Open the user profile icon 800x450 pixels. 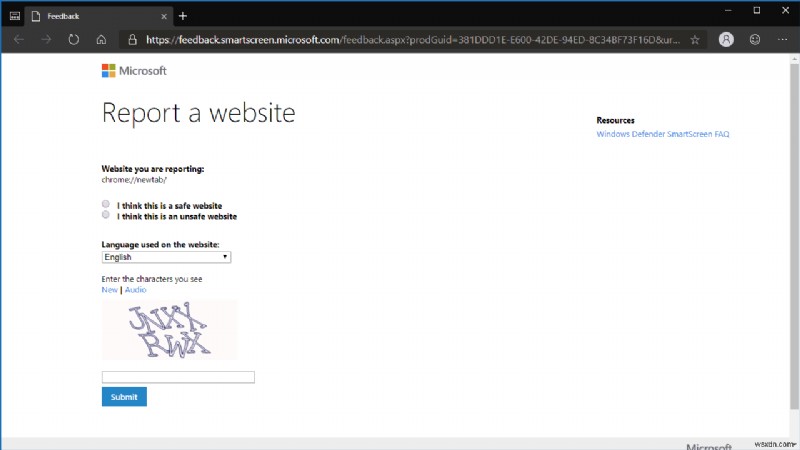tap(726, 39)
